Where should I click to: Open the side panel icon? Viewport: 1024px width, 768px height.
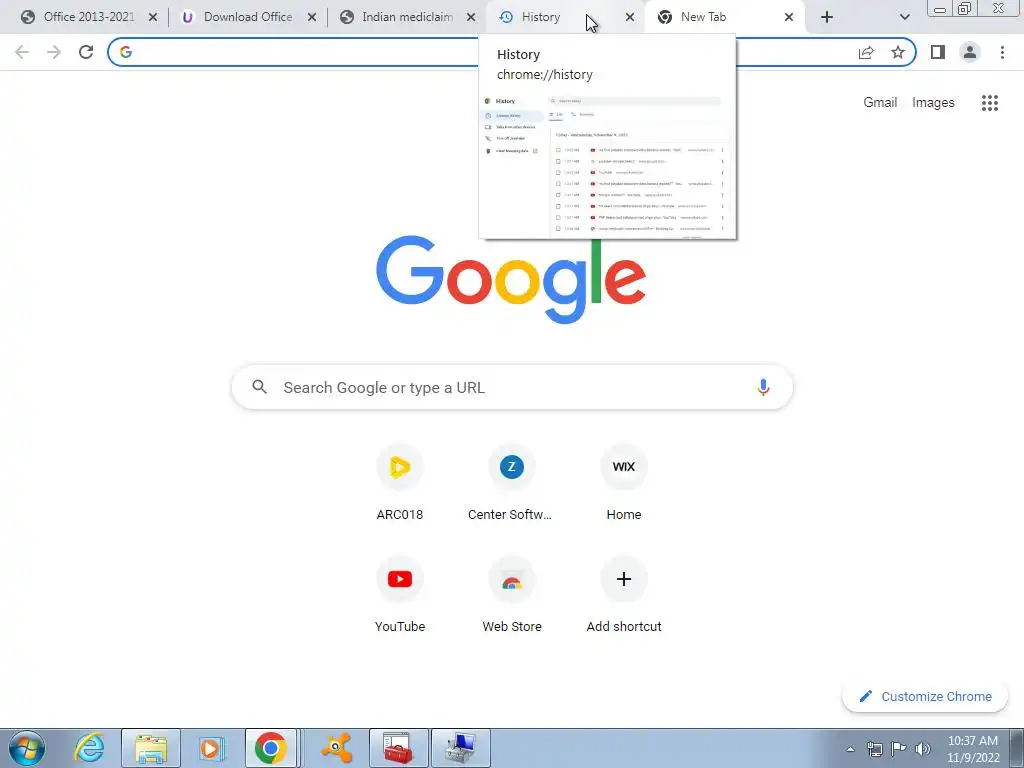(938, 52)
